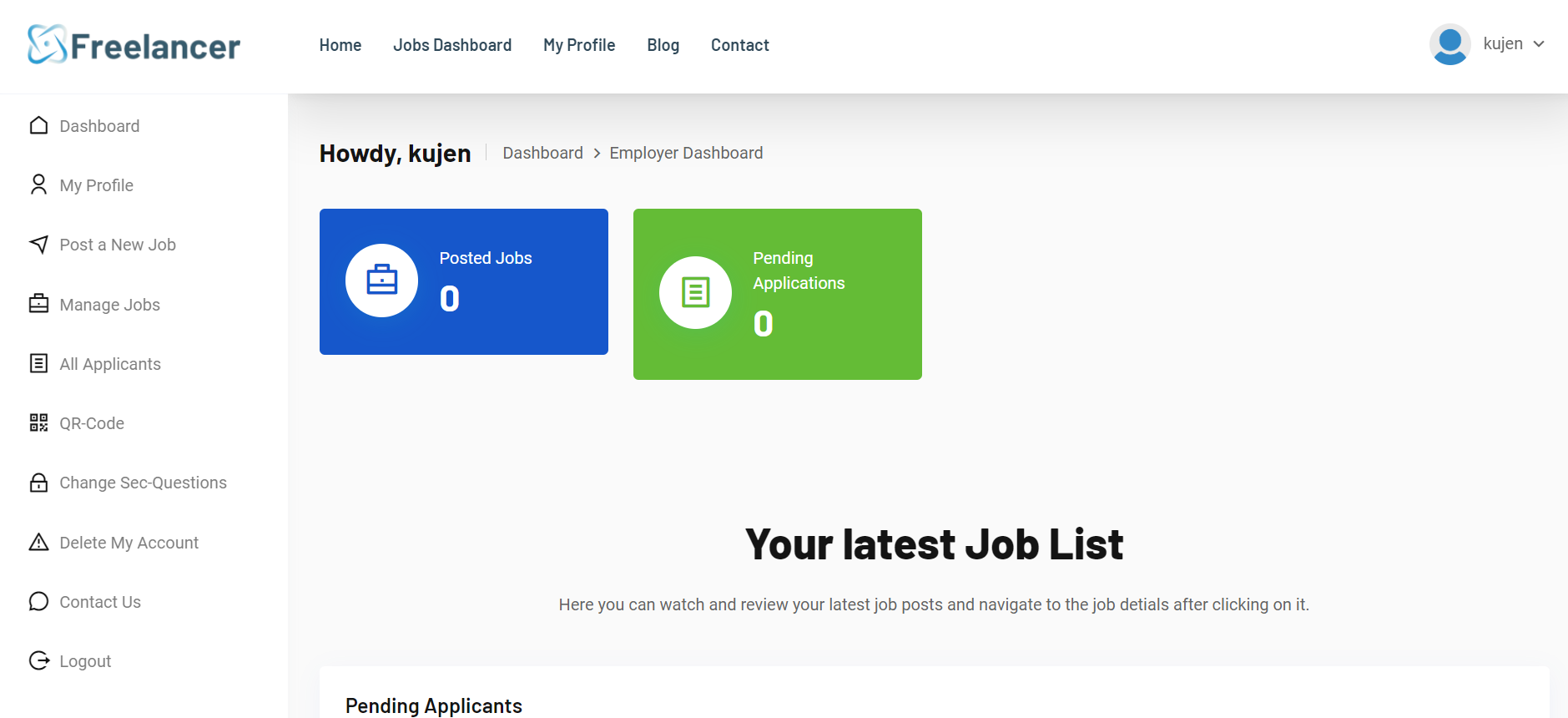
Task: Click the Dashboard breadcrumb link
Action: tap(542, 153)
